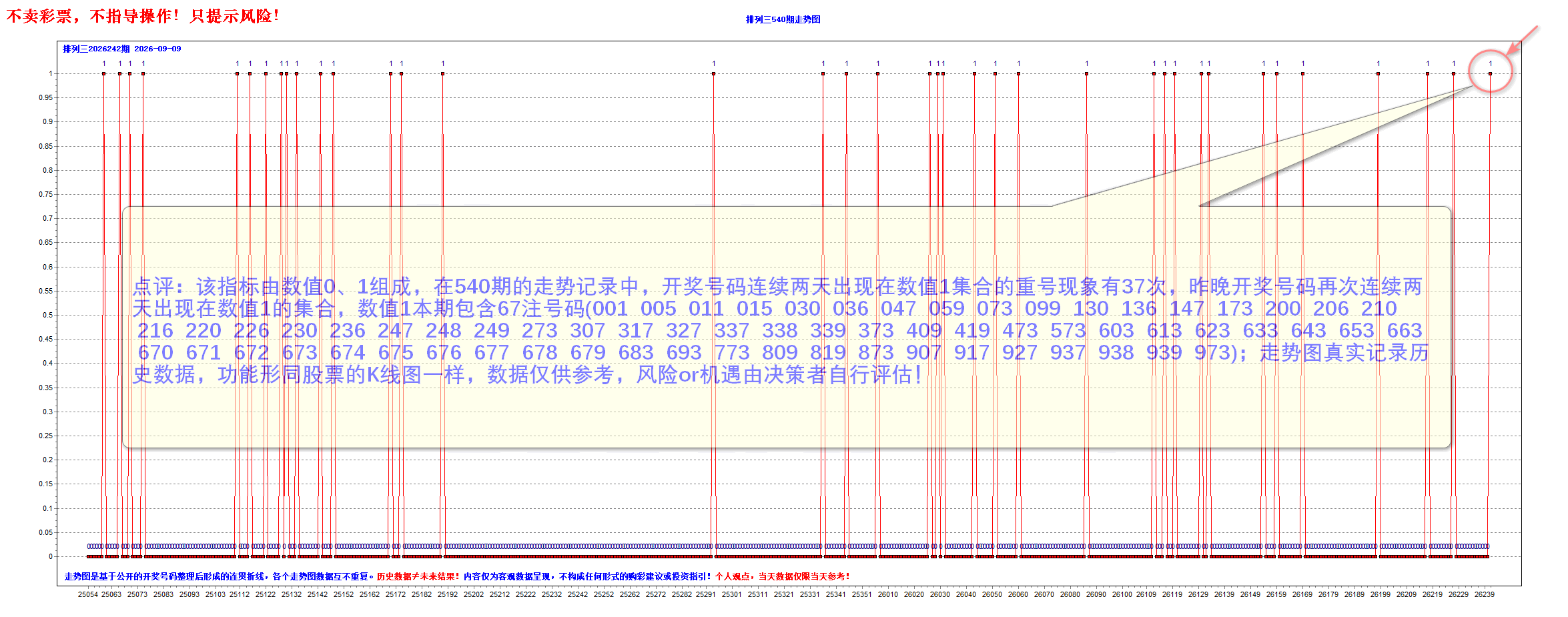The width and height of the screenshot is (1568, 617).
Task: Click y-axis label 0.95
Action: pos(45,97)
